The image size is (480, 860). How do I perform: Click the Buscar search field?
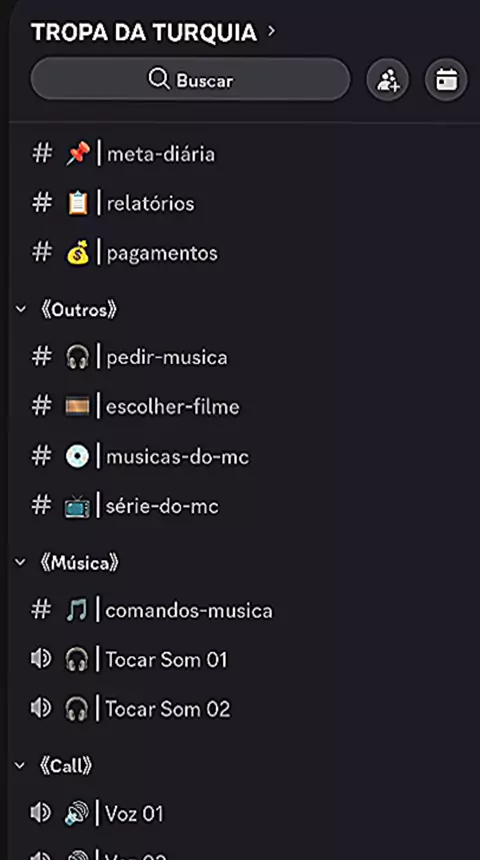(x=190, y=80)
